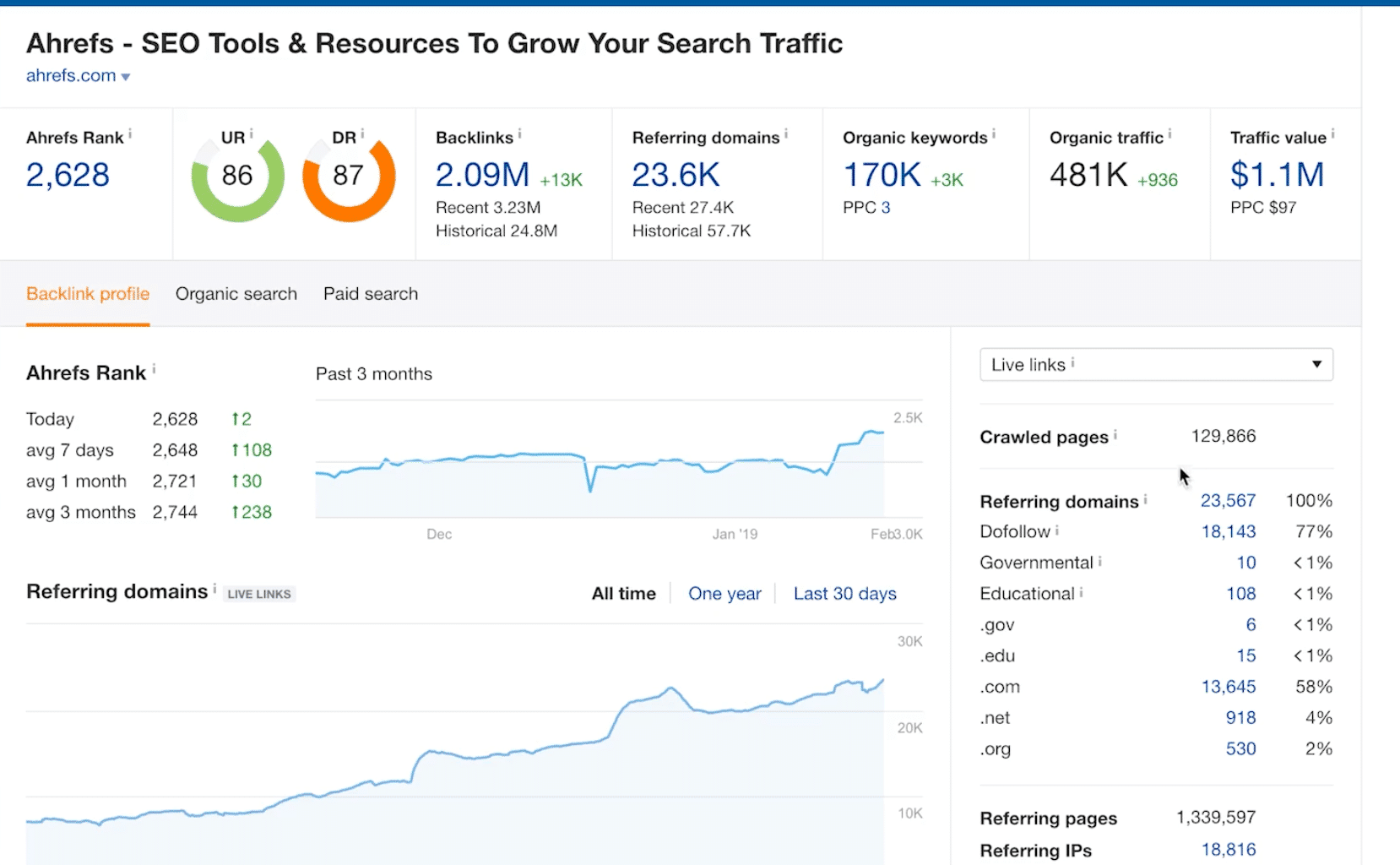
Task: Click the UR info icon
Action: [251, 133]
